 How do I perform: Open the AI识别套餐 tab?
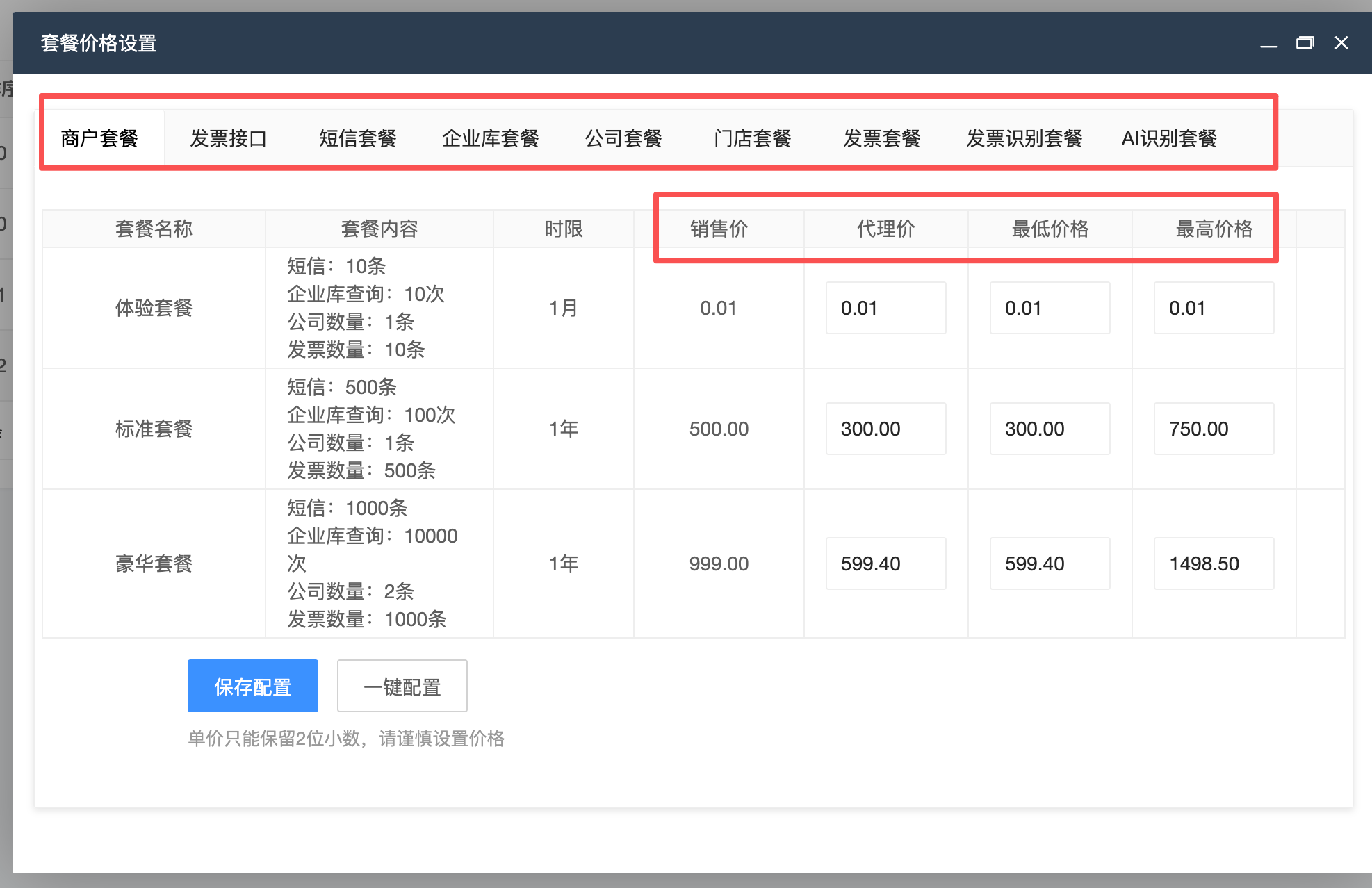1168,138
